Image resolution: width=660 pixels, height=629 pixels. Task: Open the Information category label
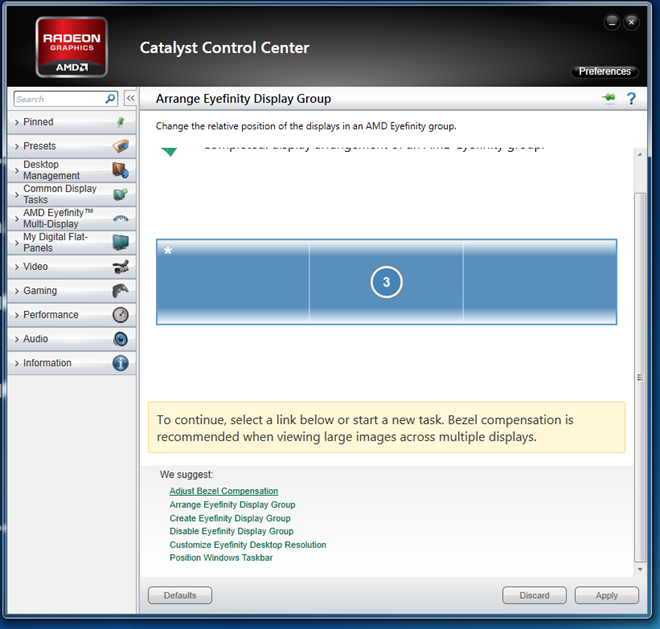47,363
